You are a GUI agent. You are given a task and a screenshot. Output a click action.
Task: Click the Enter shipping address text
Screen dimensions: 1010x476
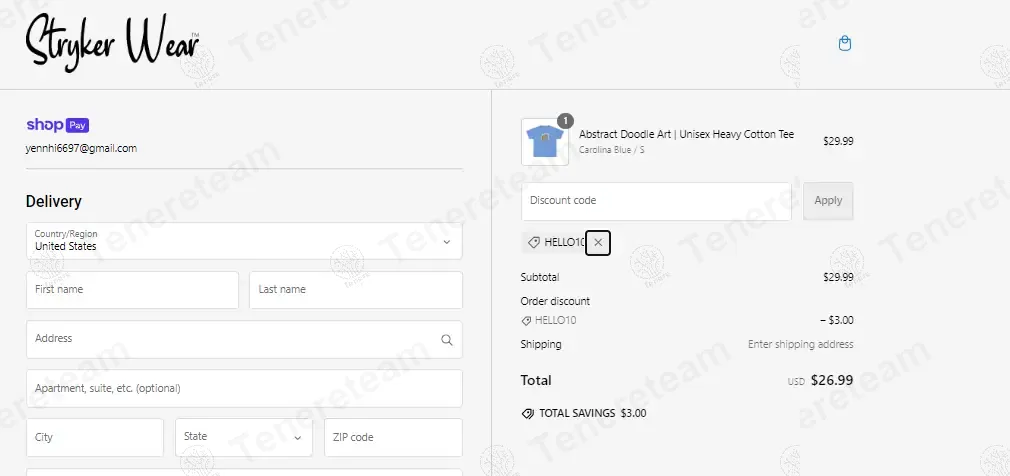800,345
